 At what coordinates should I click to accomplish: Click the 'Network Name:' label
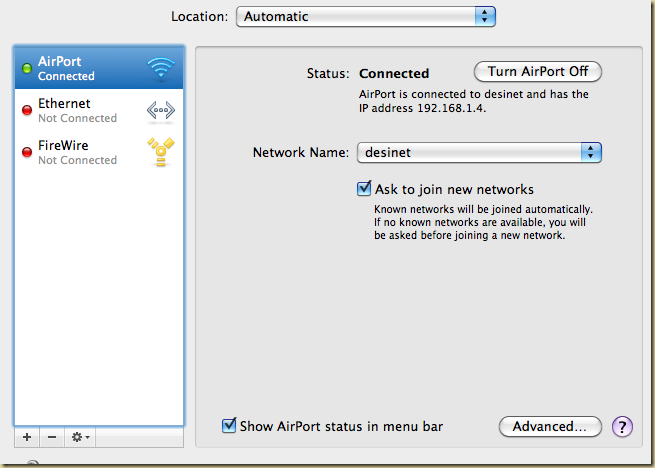tap(301, 153)
